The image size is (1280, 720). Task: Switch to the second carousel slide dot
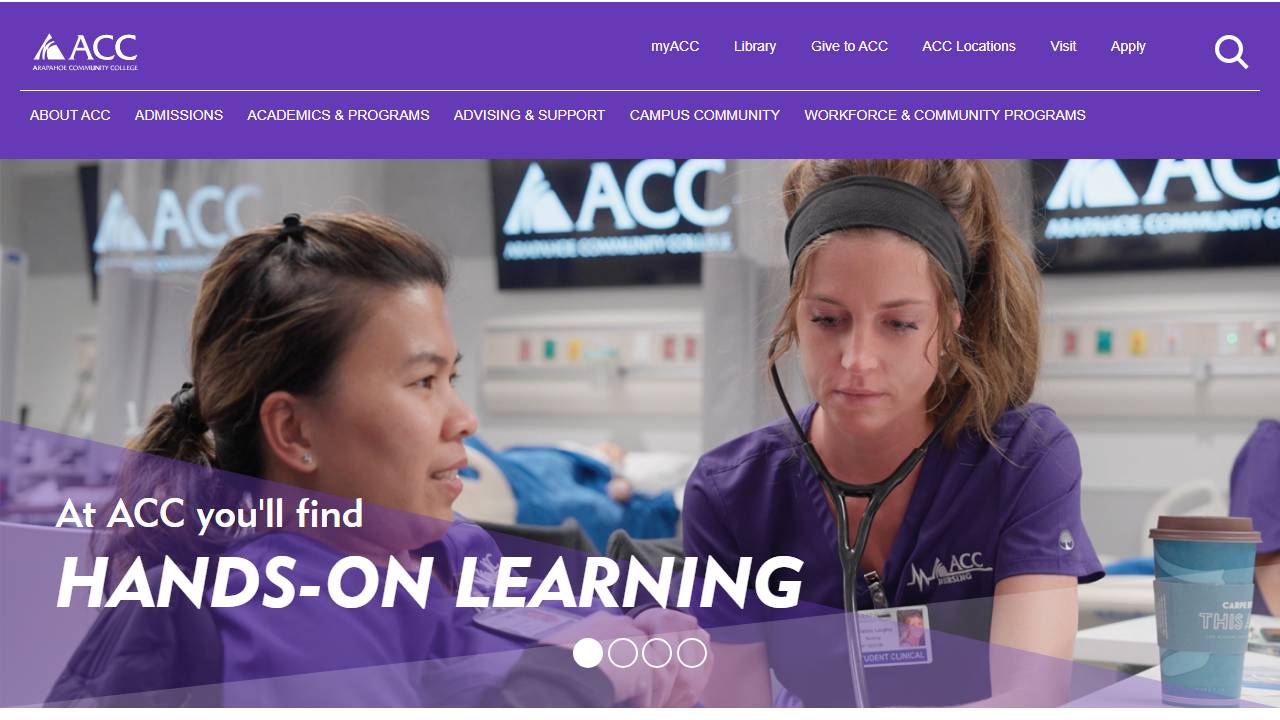(623, 653)
